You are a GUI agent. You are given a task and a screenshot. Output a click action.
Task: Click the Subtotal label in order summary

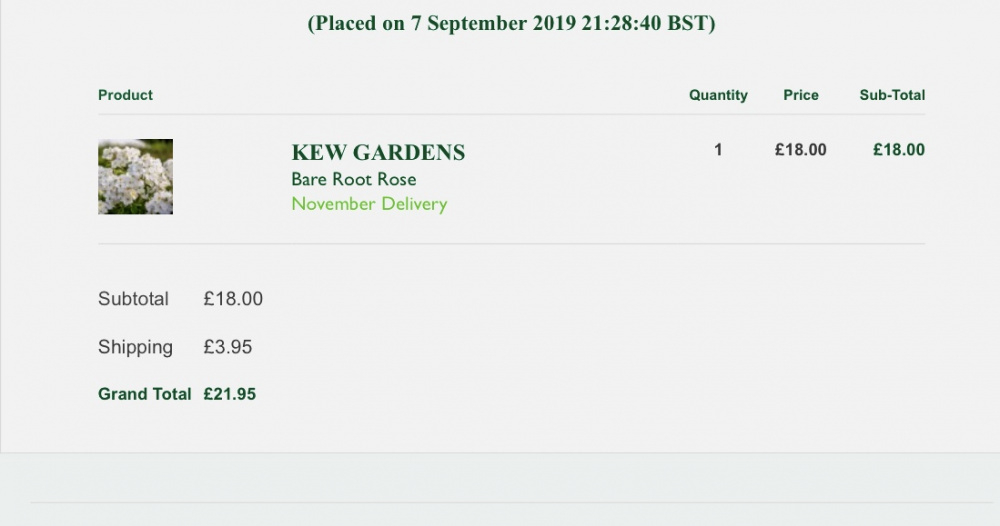[x=133, y=298]
